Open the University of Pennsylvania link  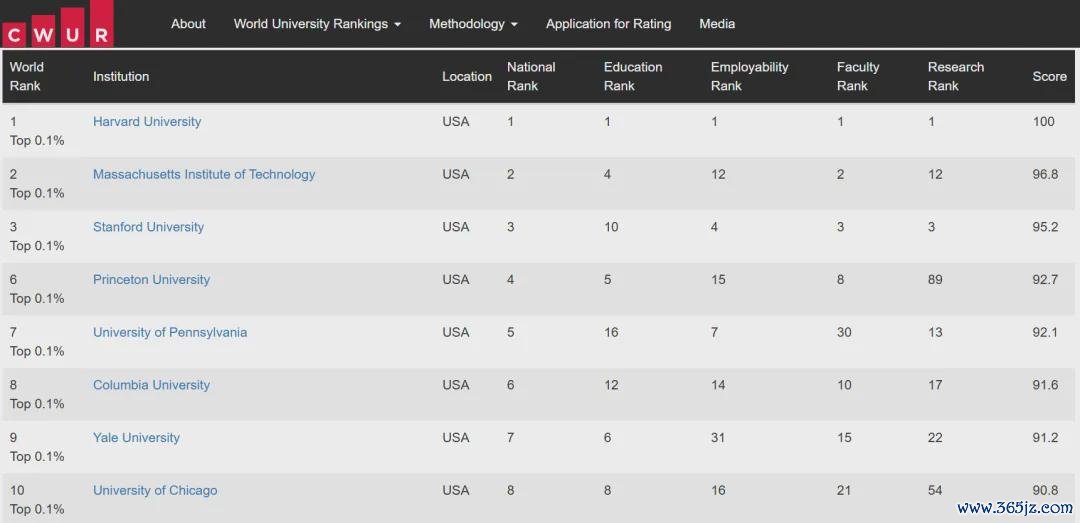[x=170, y=332]
